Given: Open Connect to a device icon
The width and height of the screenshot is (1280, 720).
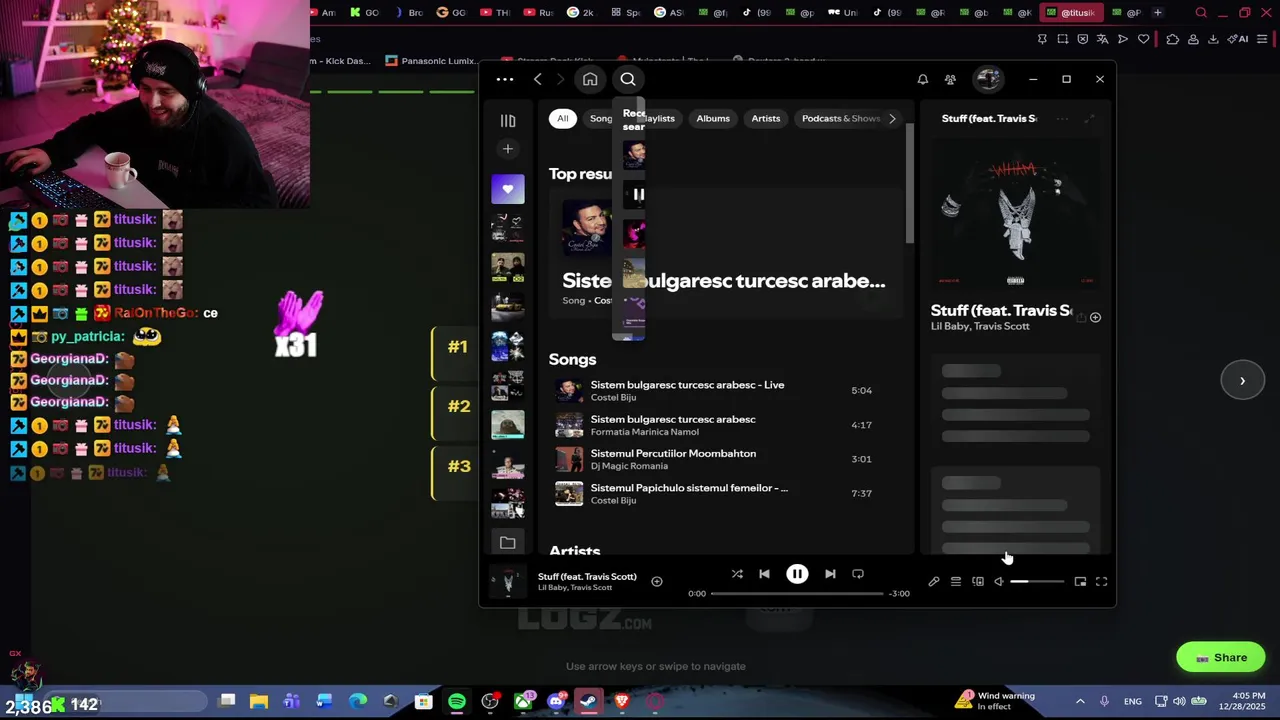Looking at the screenshot, I should 978,581.
